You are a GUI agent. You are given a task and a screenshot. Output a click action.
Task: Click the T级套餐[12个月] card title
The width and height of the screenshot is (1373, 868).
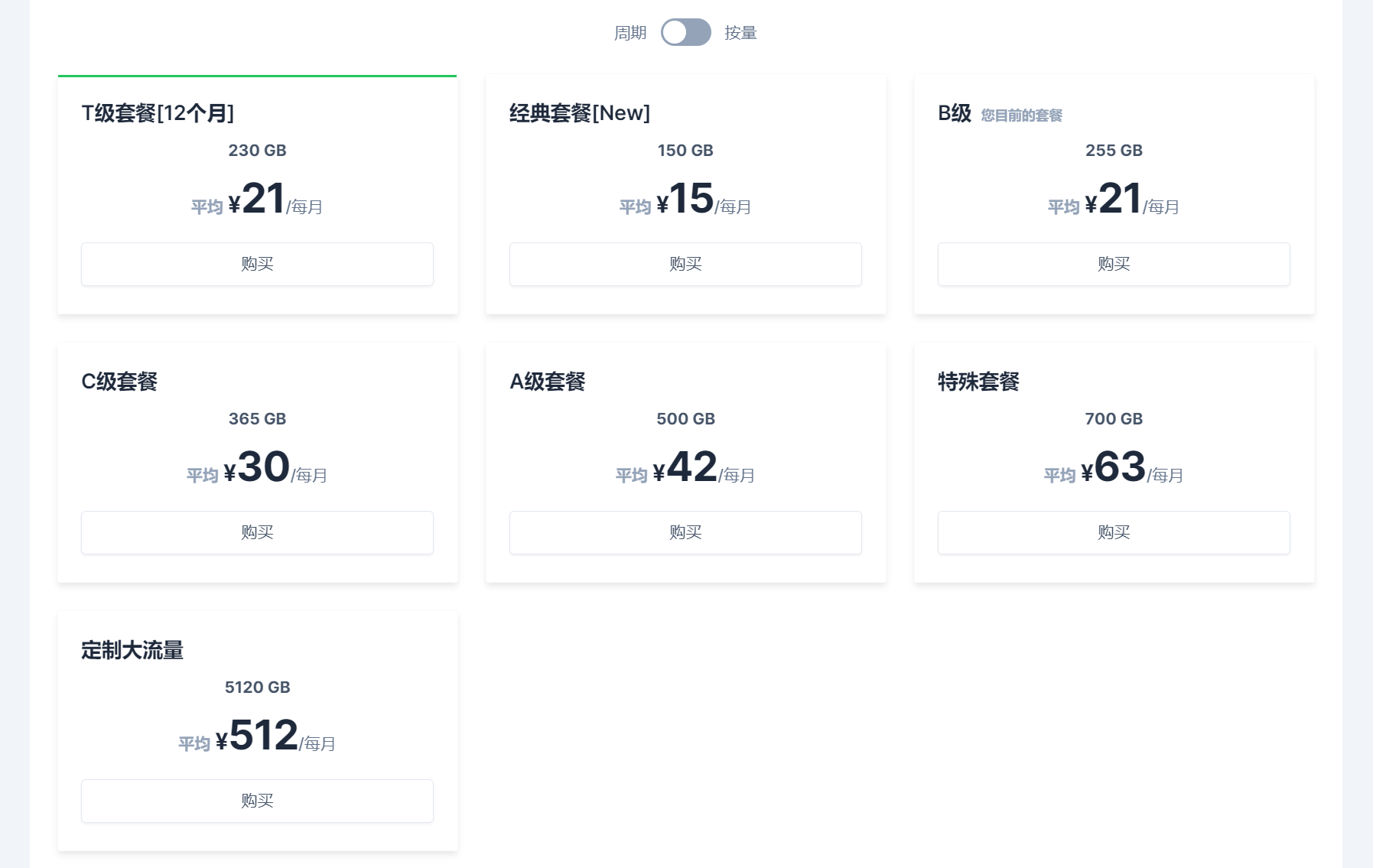(158, 113)
